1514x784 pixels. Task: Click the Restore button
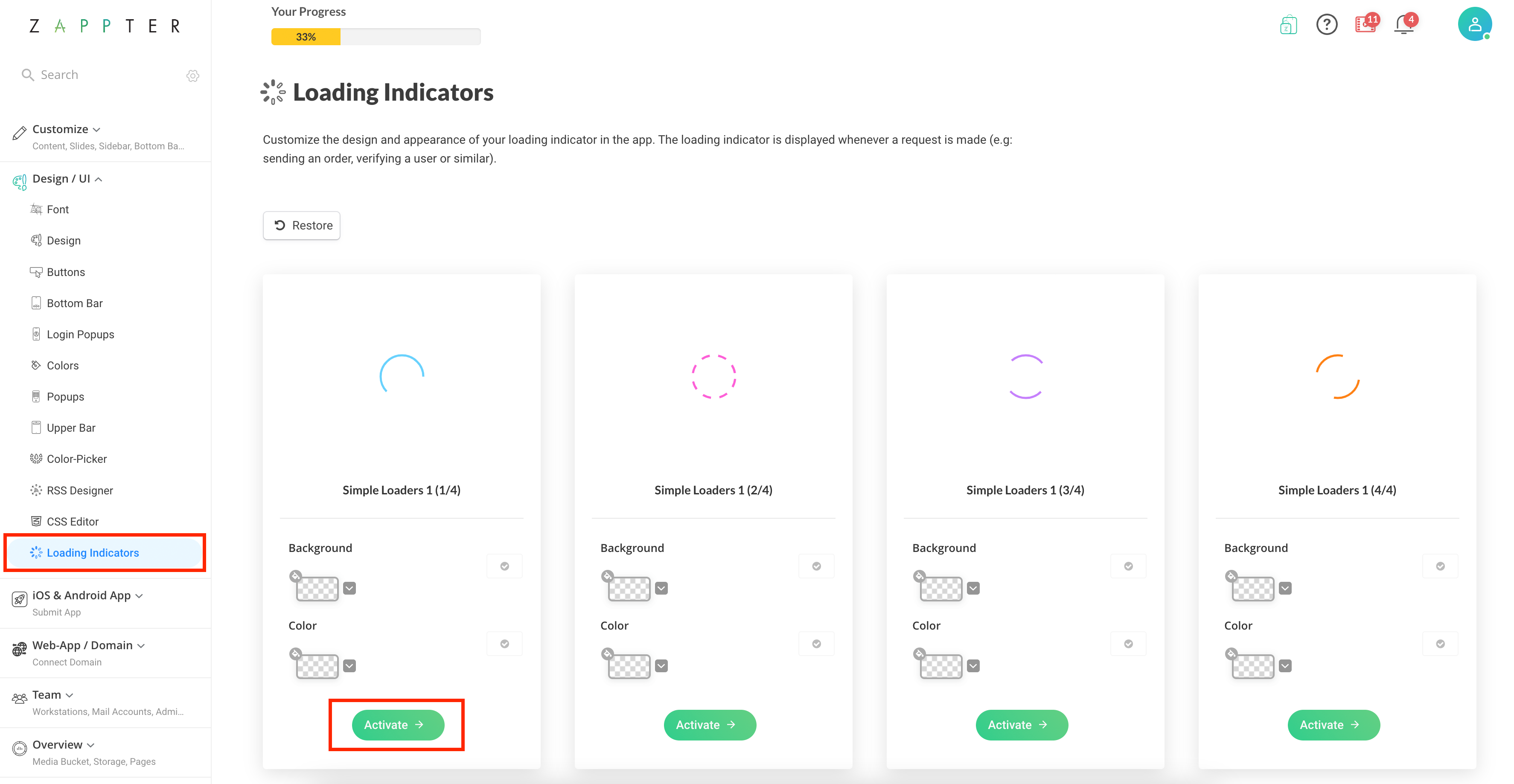tap(302, 225)
